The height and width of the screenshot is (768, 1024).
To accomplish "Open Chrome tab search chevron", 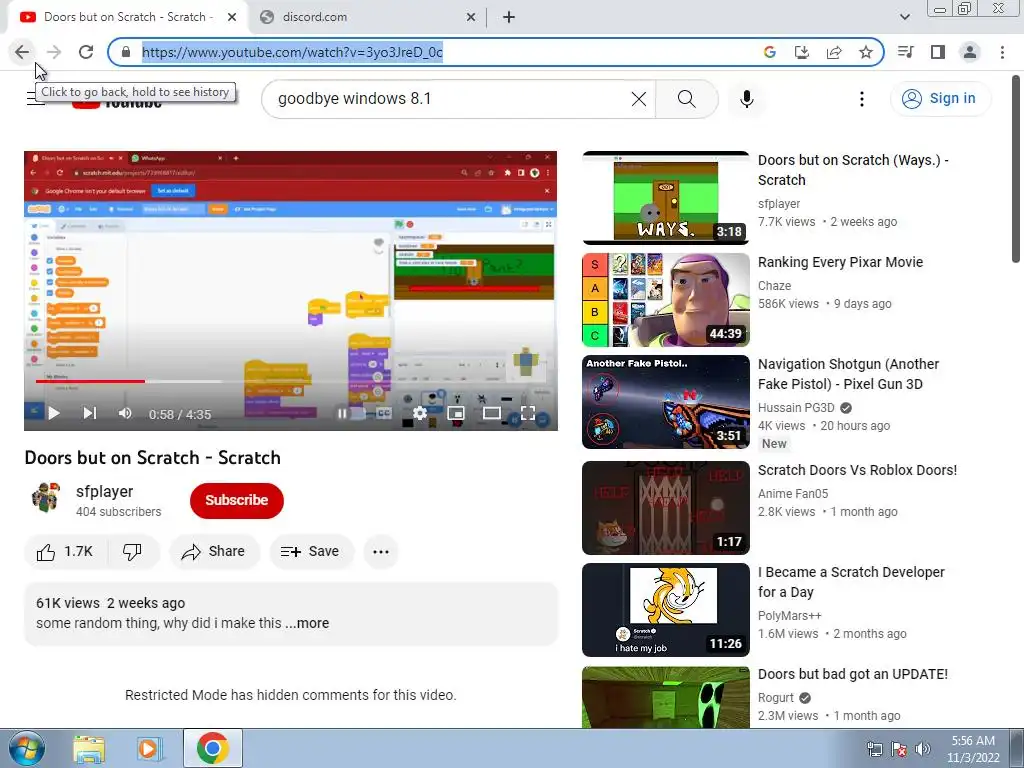I will 904,18.
